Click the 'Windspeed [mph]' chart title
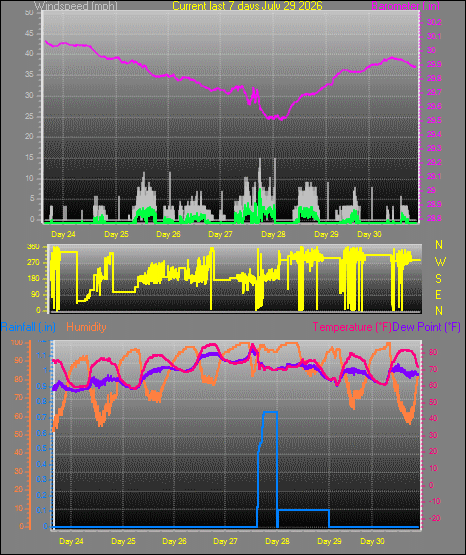This screenshot has width=466, height=555. [75, 6]
